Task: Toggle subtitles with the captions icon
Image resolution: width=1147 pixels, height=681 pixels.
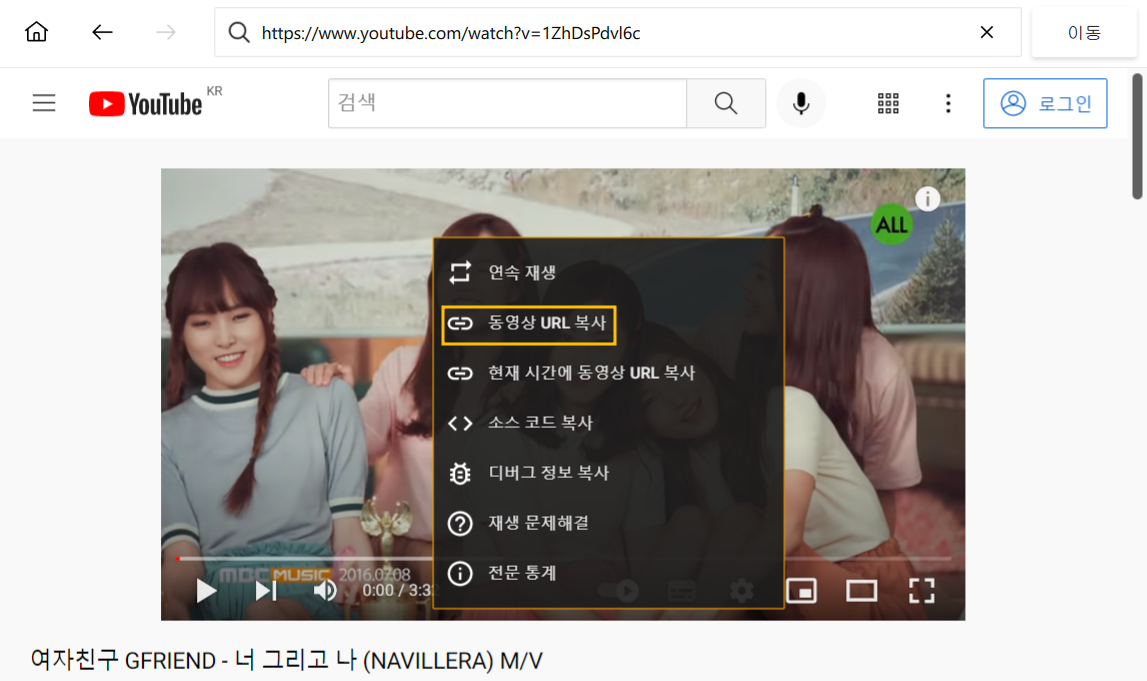Action: click(x=681, y=591)
